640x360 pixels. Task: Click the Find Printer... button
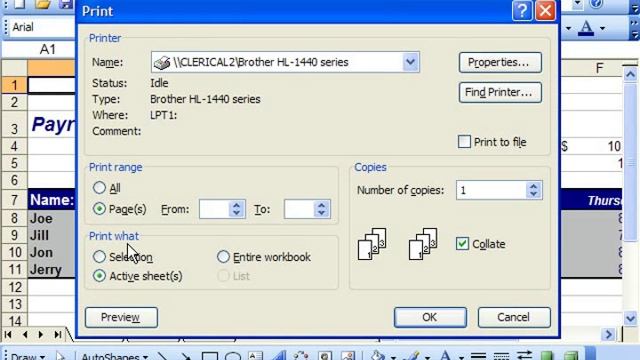[x=500, y=92]
